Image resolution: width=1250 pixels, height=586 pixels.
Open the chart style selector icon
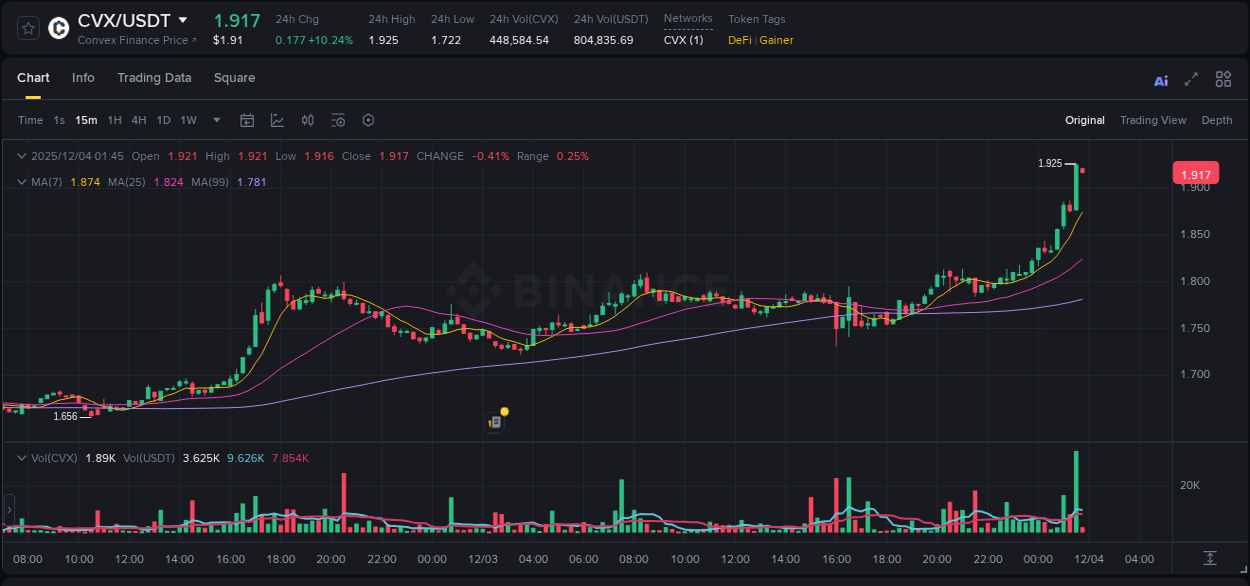click(276, 120)
